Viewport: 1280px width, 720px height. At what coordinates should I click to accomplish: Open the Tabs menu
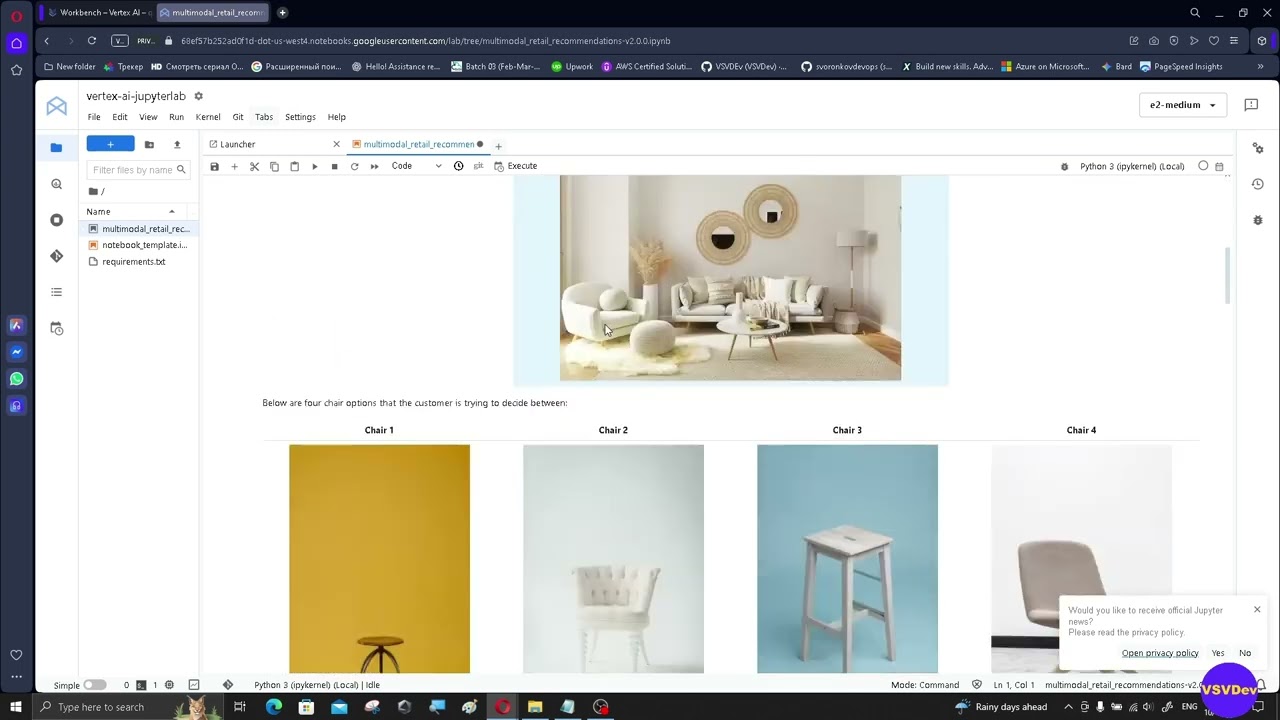point(264,117)
